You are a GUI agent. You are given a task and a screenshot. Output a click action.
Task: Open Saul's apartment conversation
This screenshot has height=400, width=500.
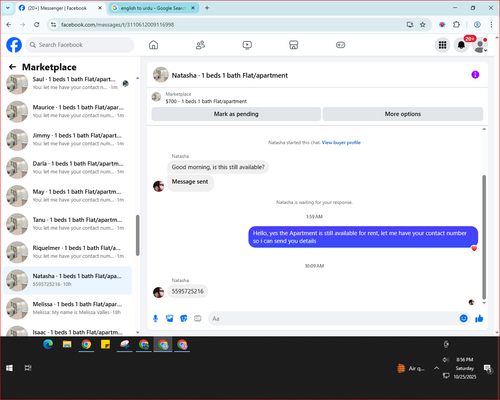point(68,83)
